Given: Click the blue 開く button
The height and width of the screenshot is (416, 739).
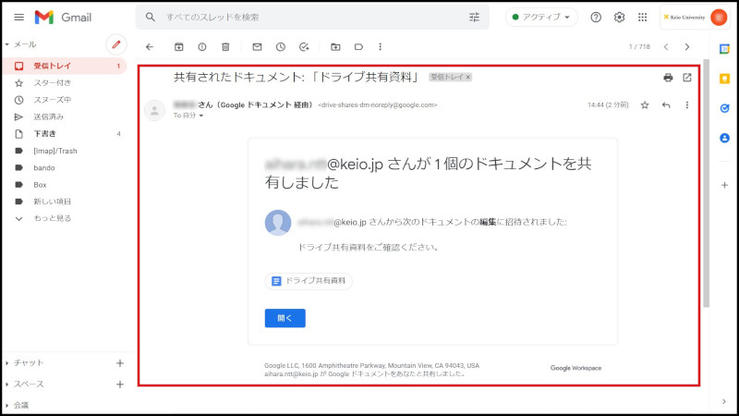Looking at the screenshot, I should (x=285, y=318).
